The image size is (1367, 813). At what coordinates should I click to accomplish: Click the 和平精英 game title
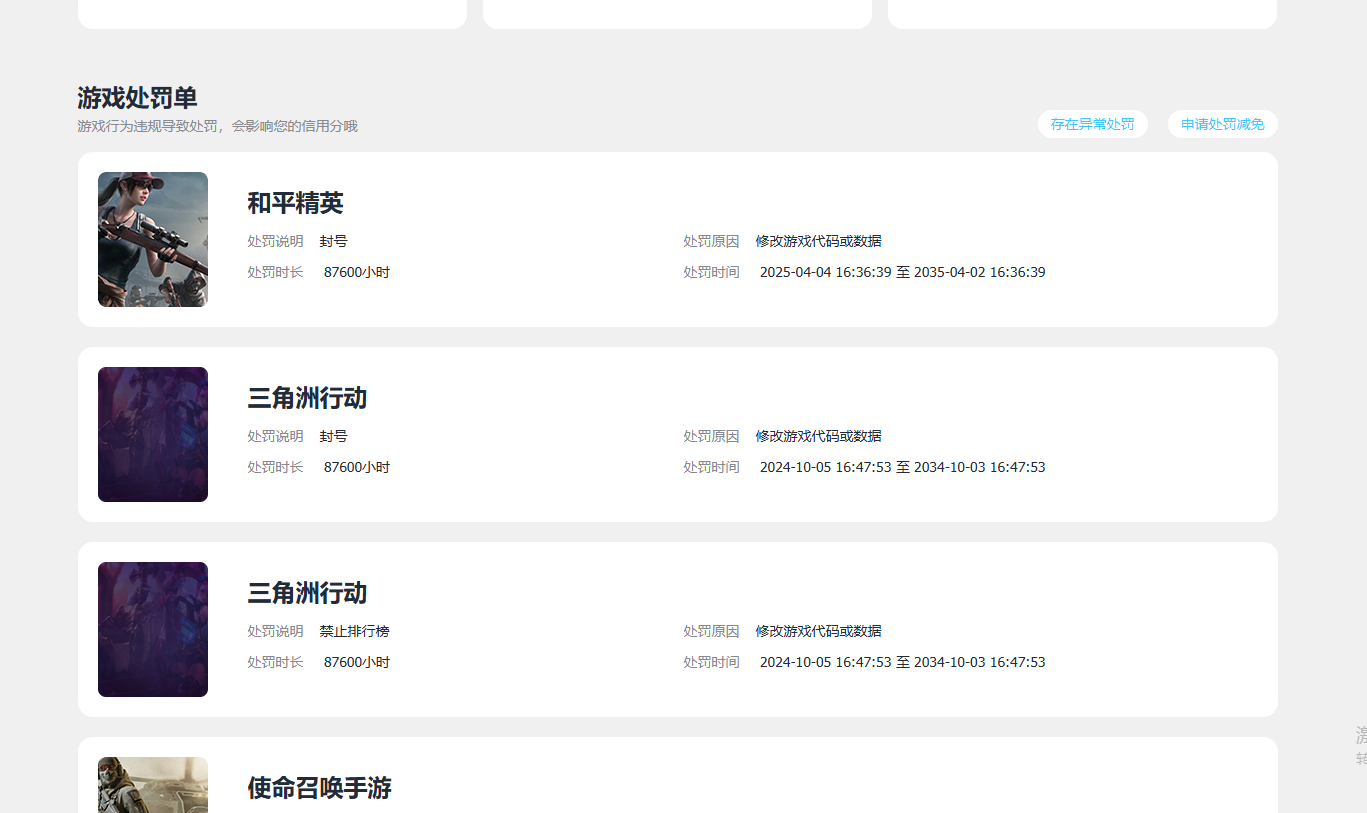tap(295, 203)
